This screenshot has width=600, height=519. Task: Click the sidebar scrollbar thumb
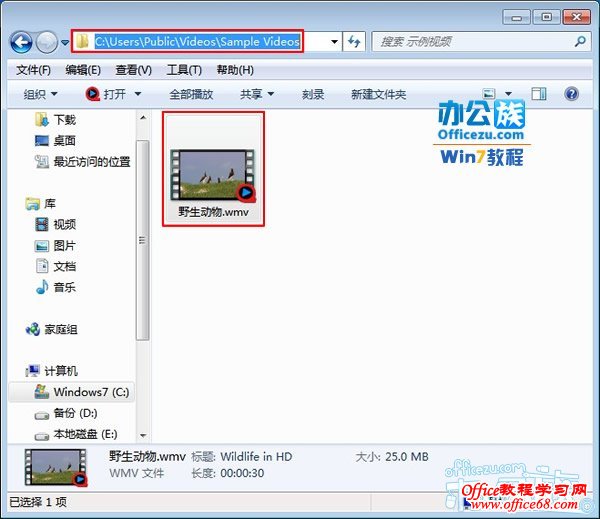[143, 240]
